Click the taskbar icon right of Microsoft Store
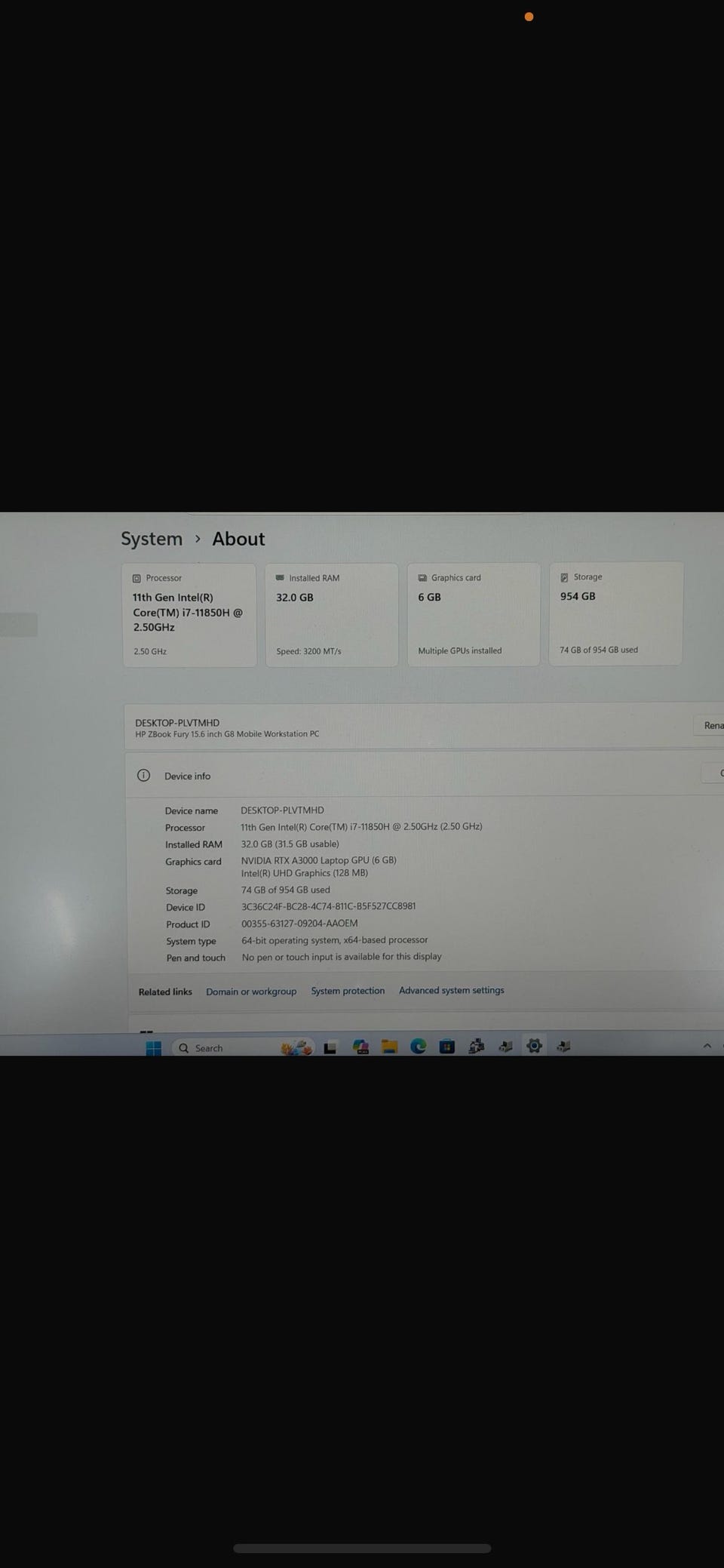 (x=476, y=1046)
